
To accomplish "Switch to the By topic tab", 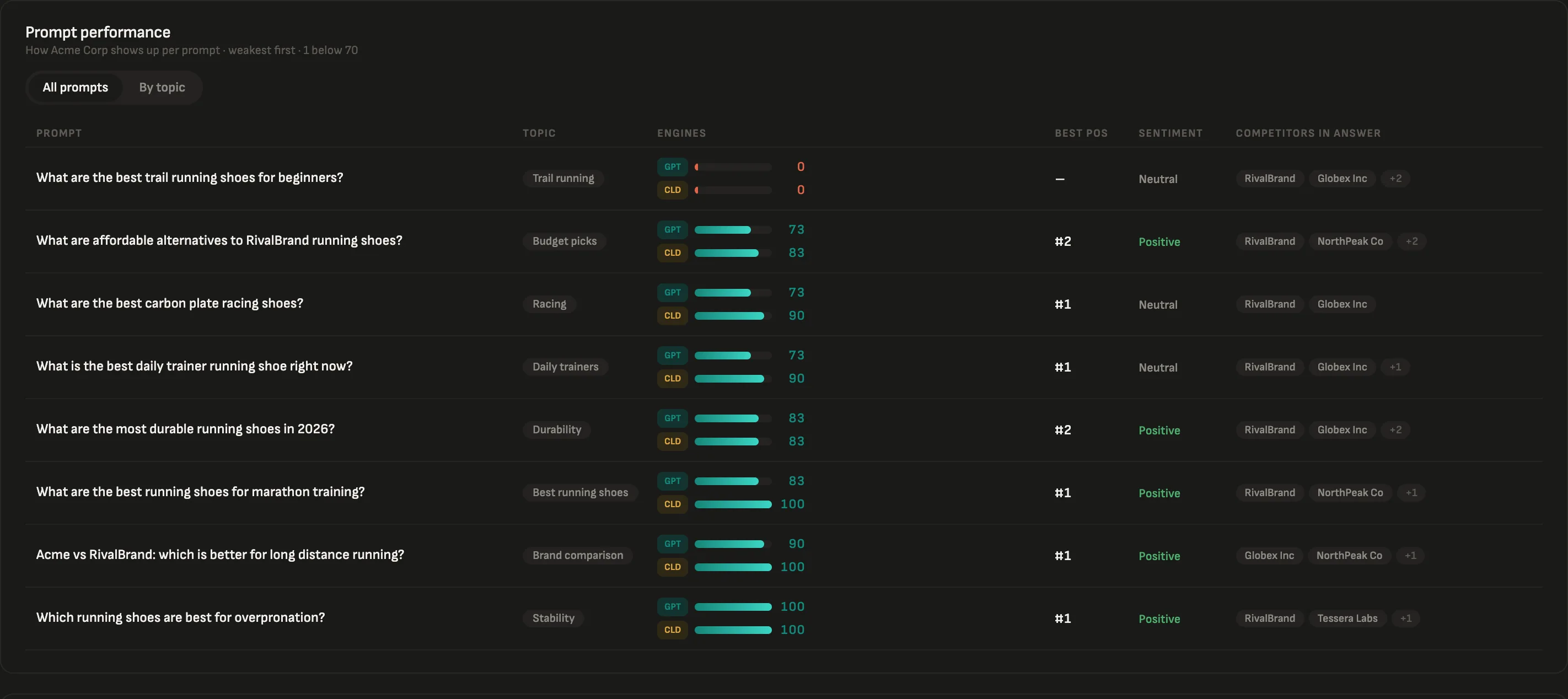I will [x=162, y=87].
